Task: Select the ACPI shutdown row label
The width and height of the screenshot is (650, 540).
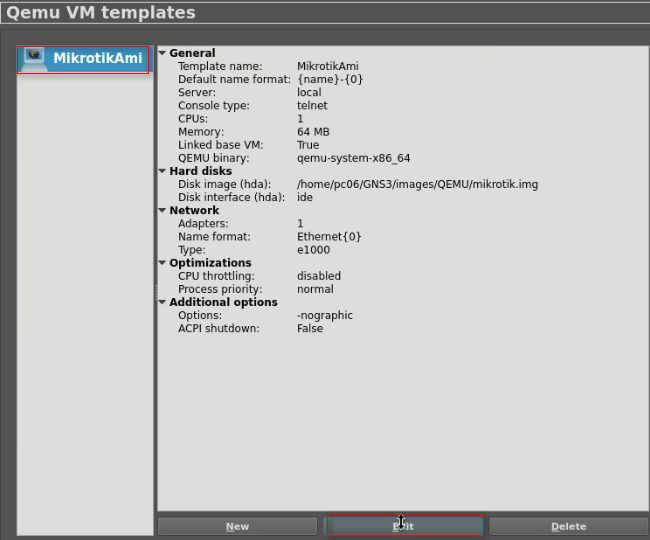Action: [219, 329]
